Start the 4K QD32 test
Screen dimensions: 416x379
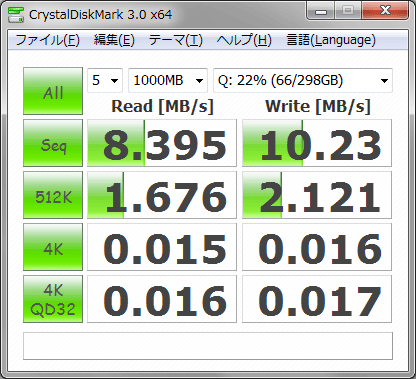[53, 299]
